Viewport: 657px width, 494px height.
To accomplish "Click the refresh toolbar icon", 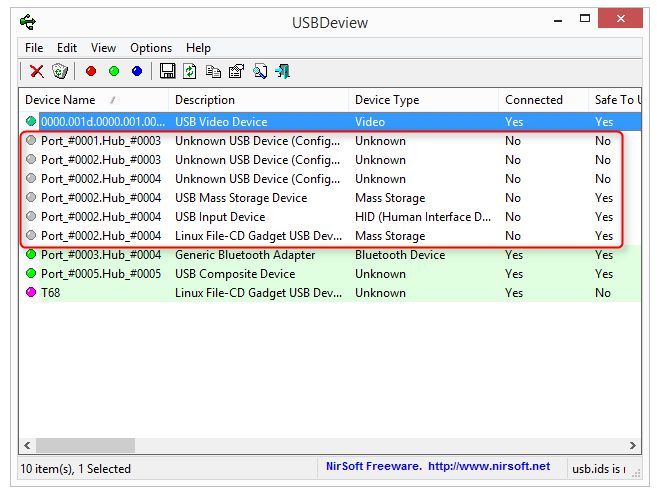I will click(x=190, y=71).
